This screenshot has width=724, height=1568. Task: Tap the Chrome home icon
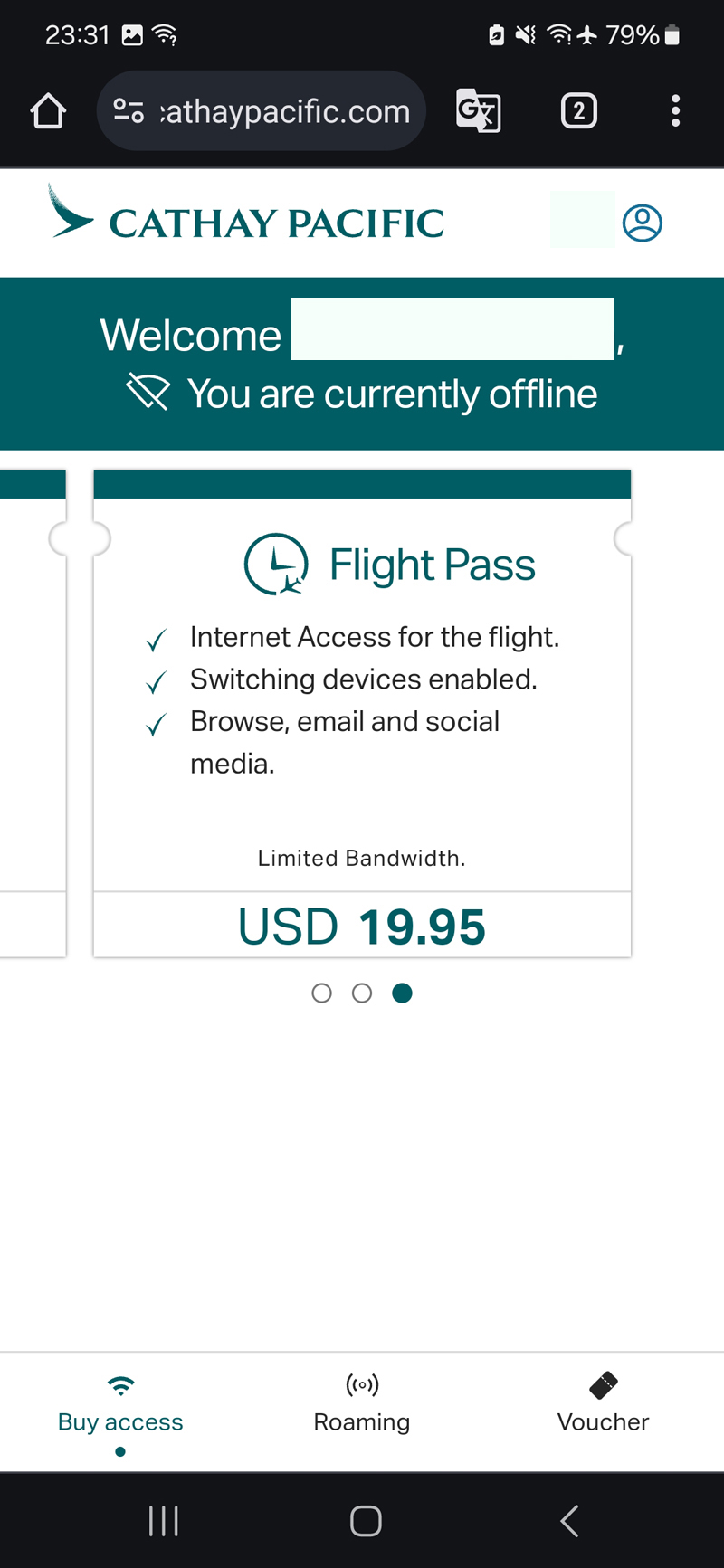(x=48, y=111)
